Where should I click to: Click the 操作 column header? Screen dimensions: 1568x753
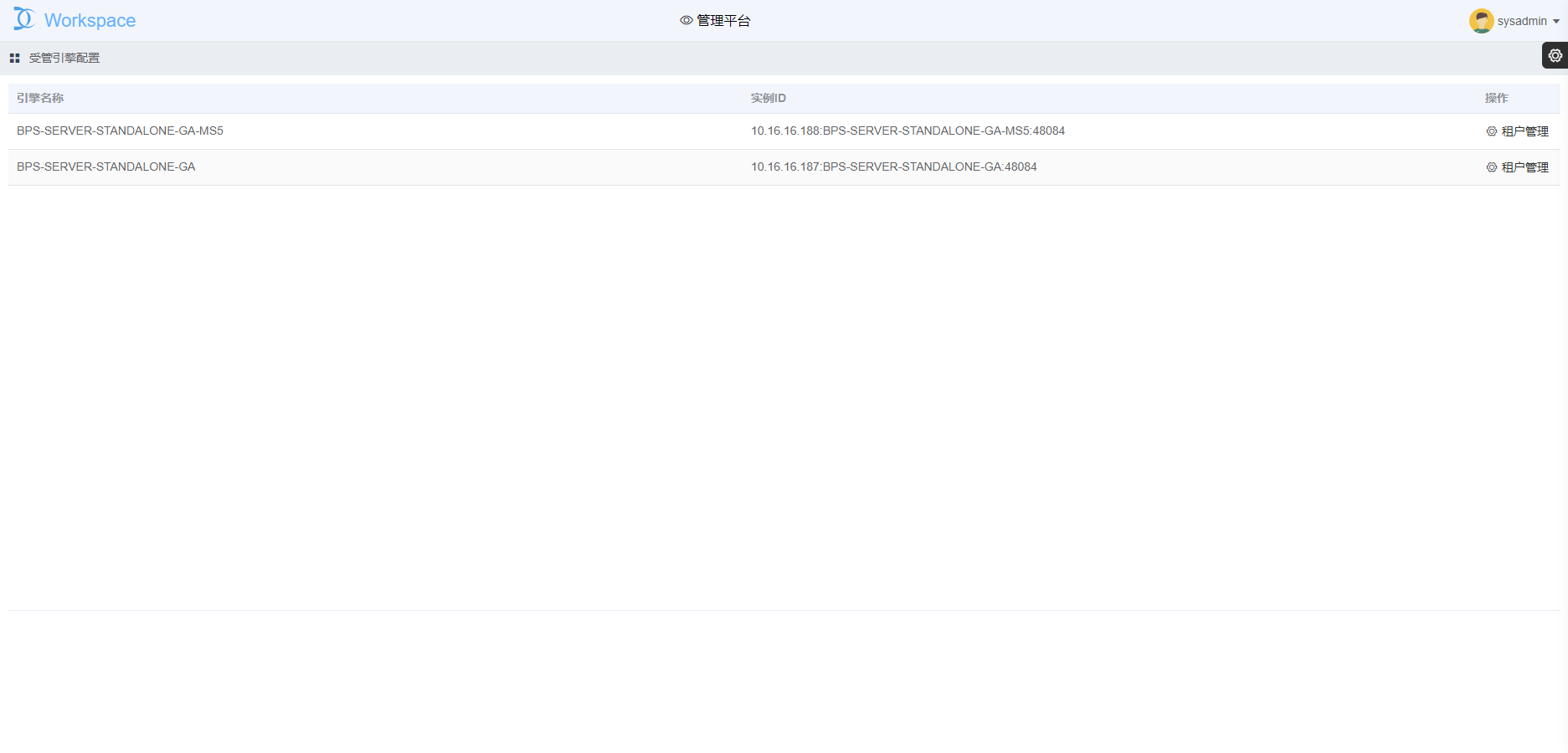(1496, 99)
